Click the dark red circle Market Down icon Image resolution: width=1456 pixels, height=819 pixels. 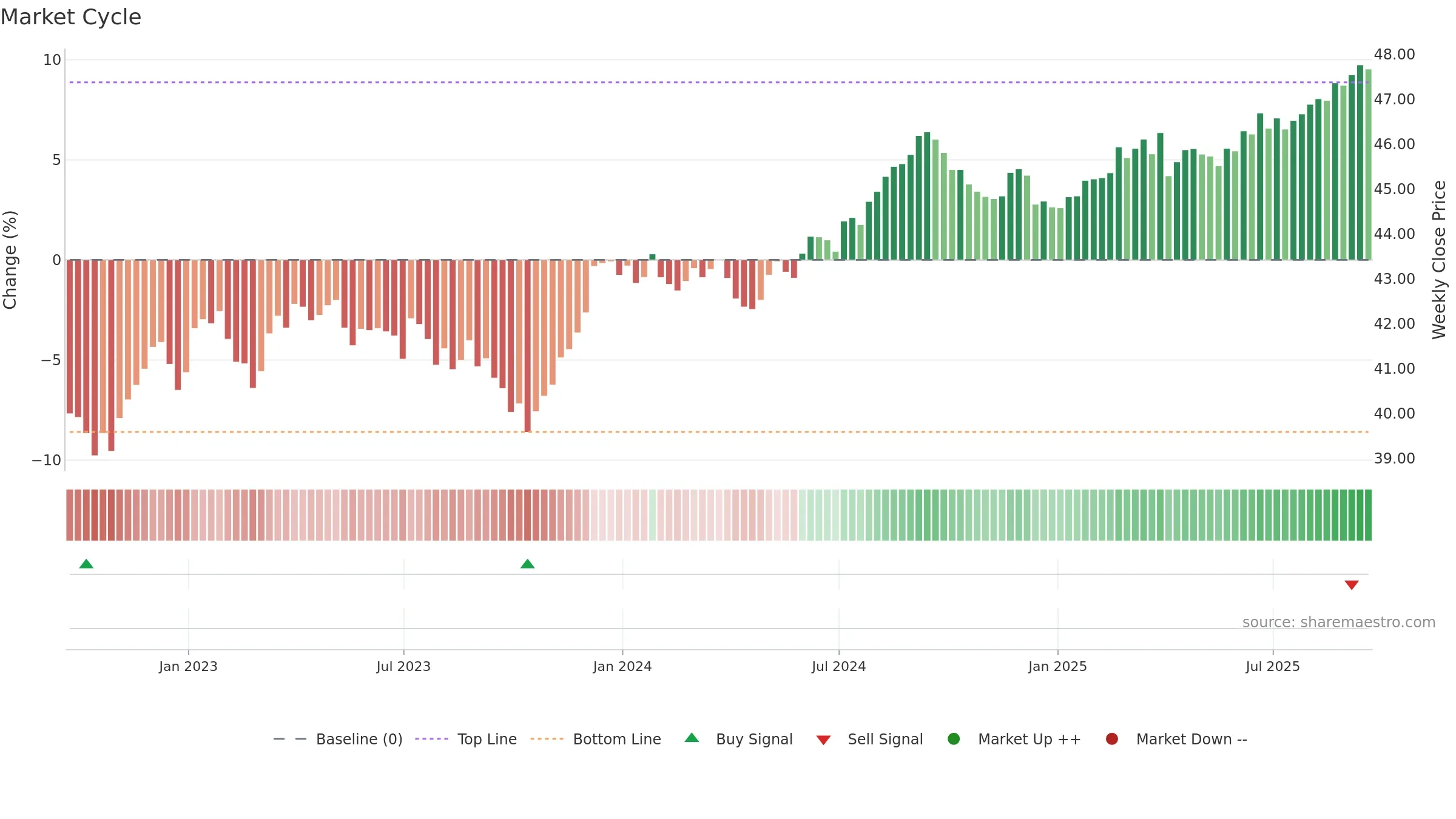coord(1112,739)
